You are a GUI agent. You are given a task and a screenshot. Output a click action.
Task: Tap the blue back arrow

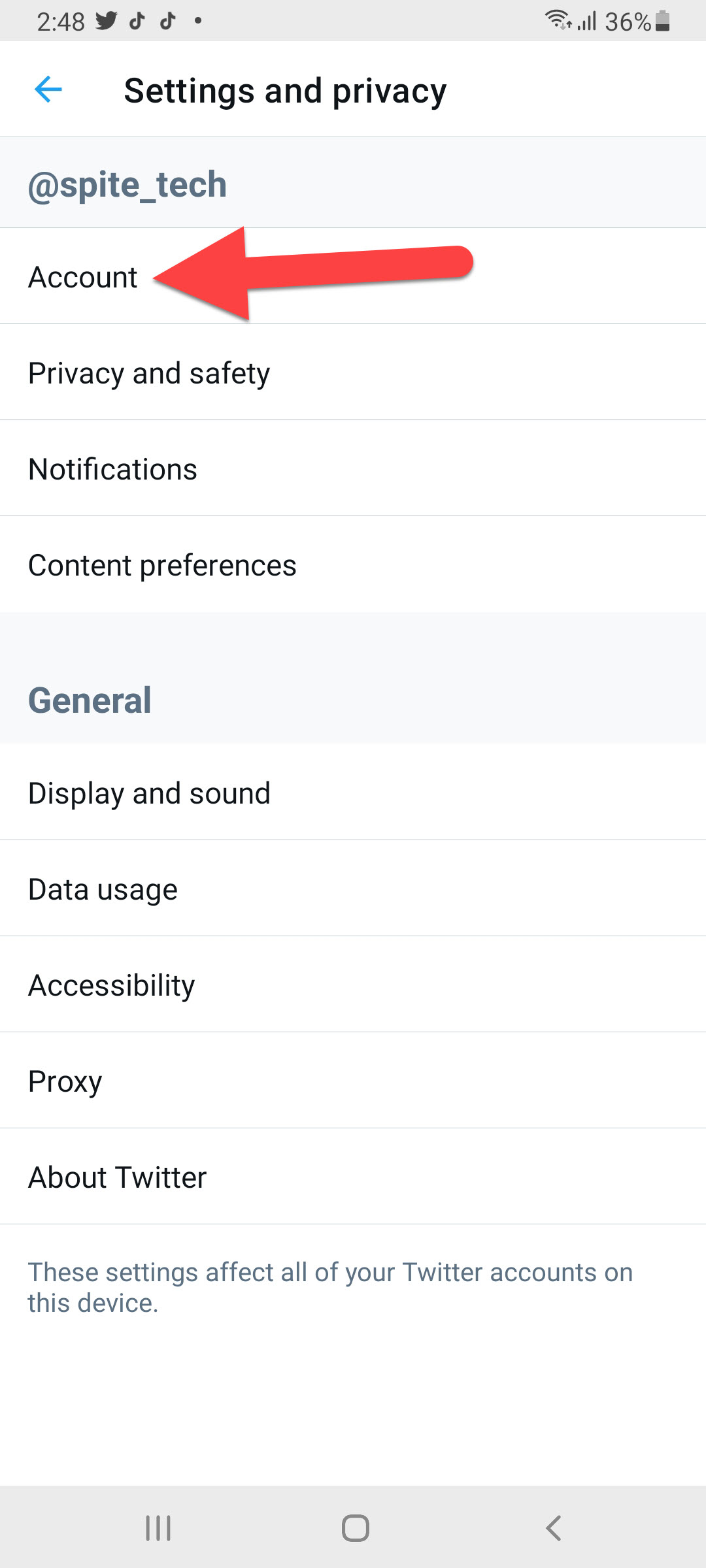(48, 90)
